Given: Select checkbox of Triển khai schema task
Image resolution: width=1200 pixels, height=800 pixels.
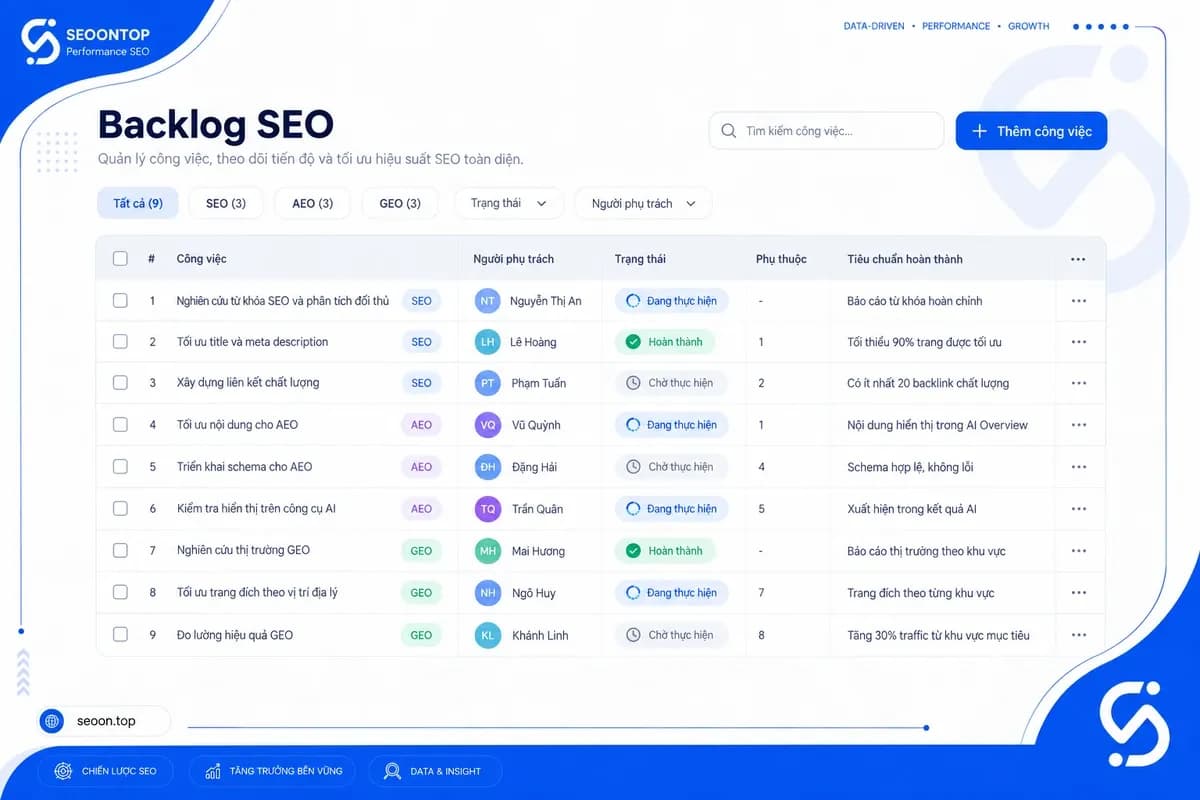Looking at the screenshot, I should tap(120, 467).
